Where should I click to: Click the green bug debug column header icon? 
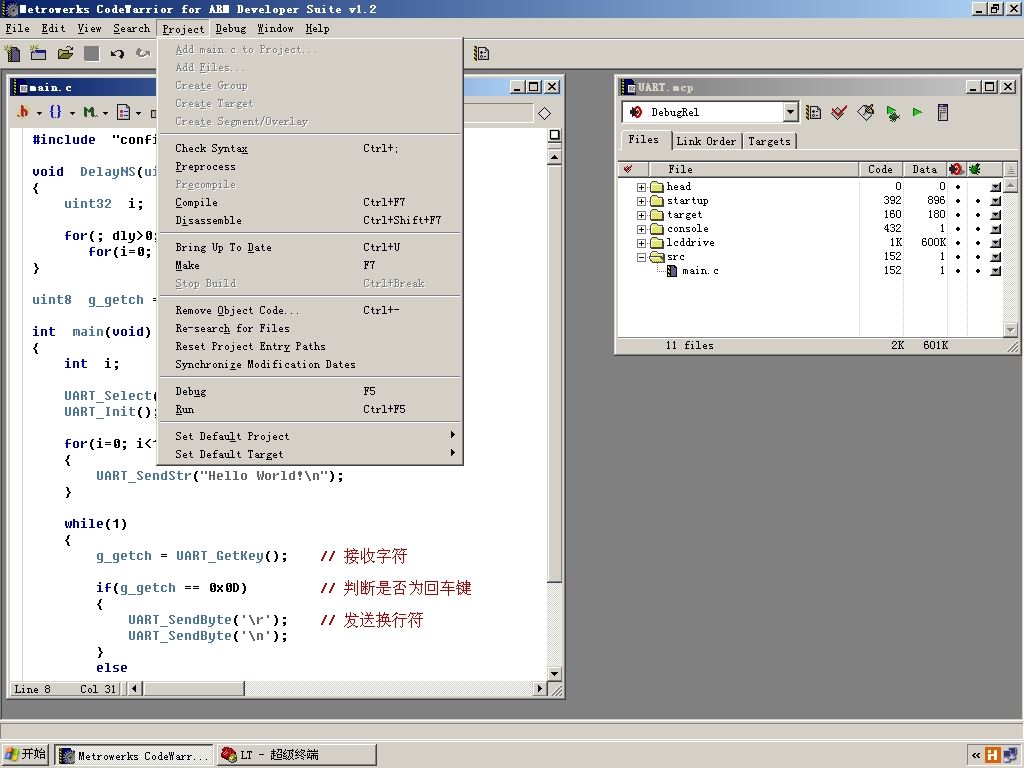coord(974,169)
